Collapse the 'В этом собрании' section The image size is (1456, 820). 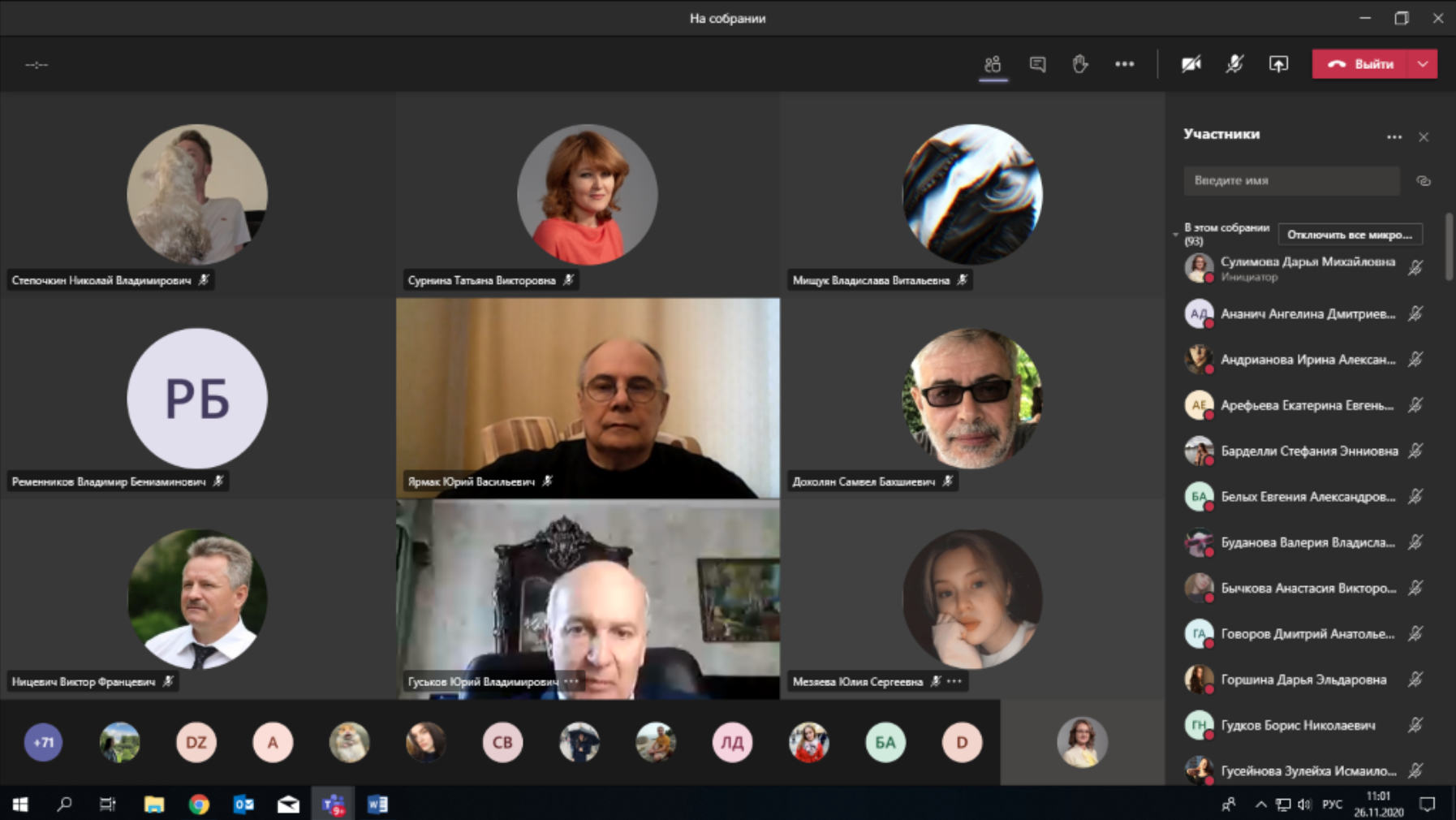1176,235
